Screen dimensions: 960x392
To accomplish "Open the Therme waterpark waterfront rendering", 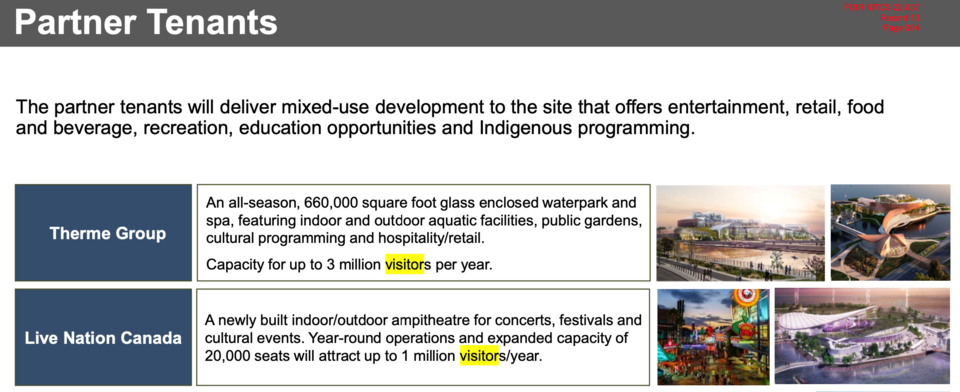I will pos(740,233).
